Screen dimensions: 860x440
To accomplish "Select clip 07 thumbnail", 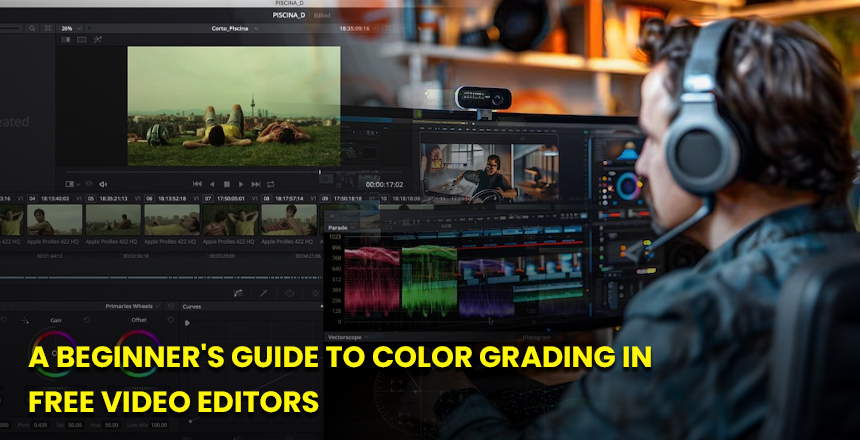I will [x=230, y=220].
